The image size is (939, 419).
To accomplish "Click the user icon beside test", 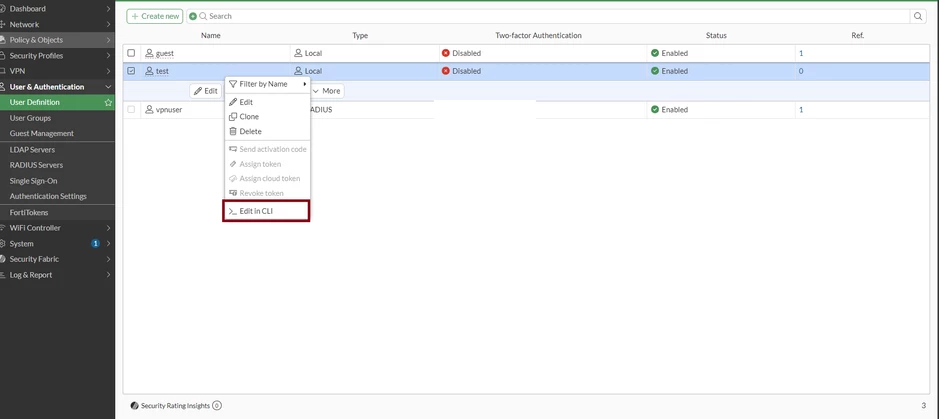I will 149,71.
